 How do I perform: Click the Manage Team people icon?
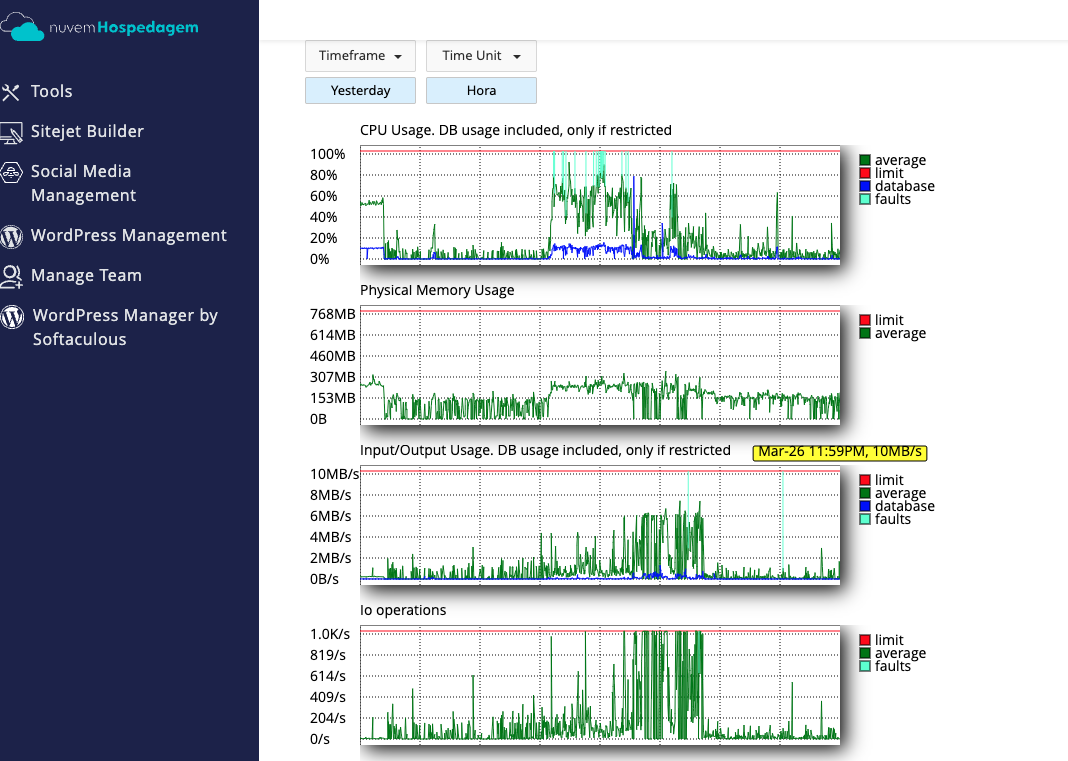click(12, 276)
